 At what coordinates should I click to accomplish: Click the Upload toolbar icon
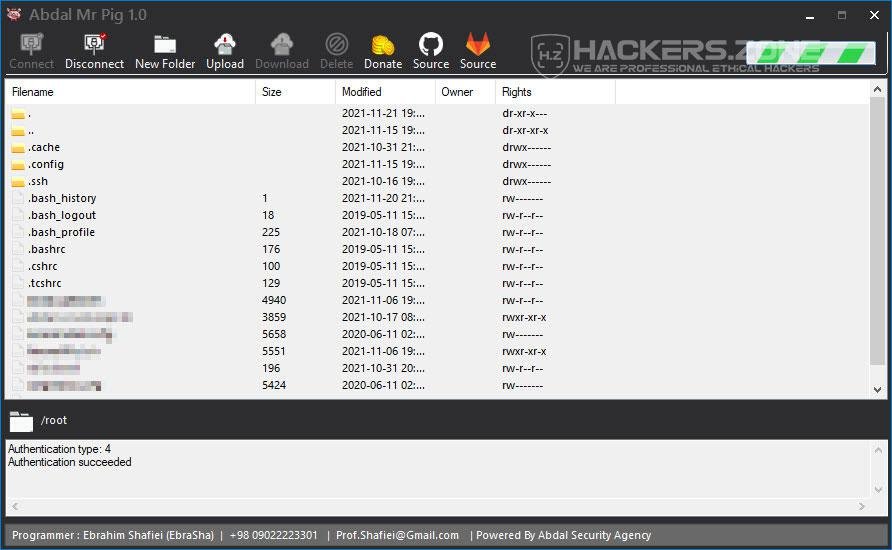point(225,44)
